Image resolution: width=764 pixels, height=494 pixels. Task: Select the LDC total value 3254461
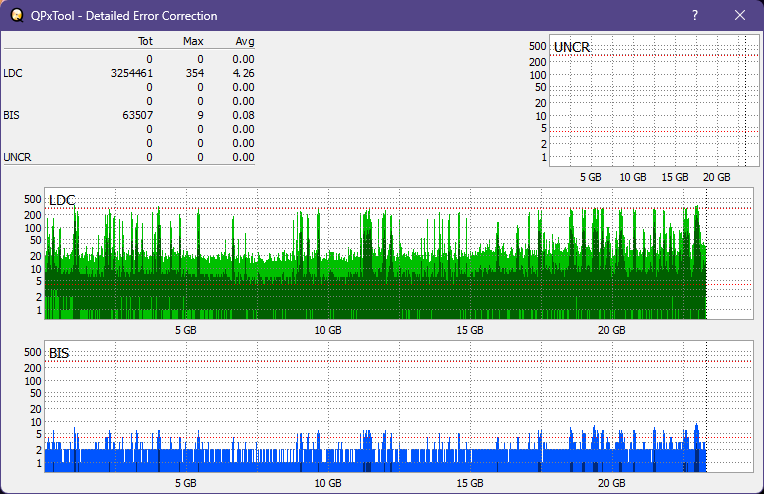(132, 73)
